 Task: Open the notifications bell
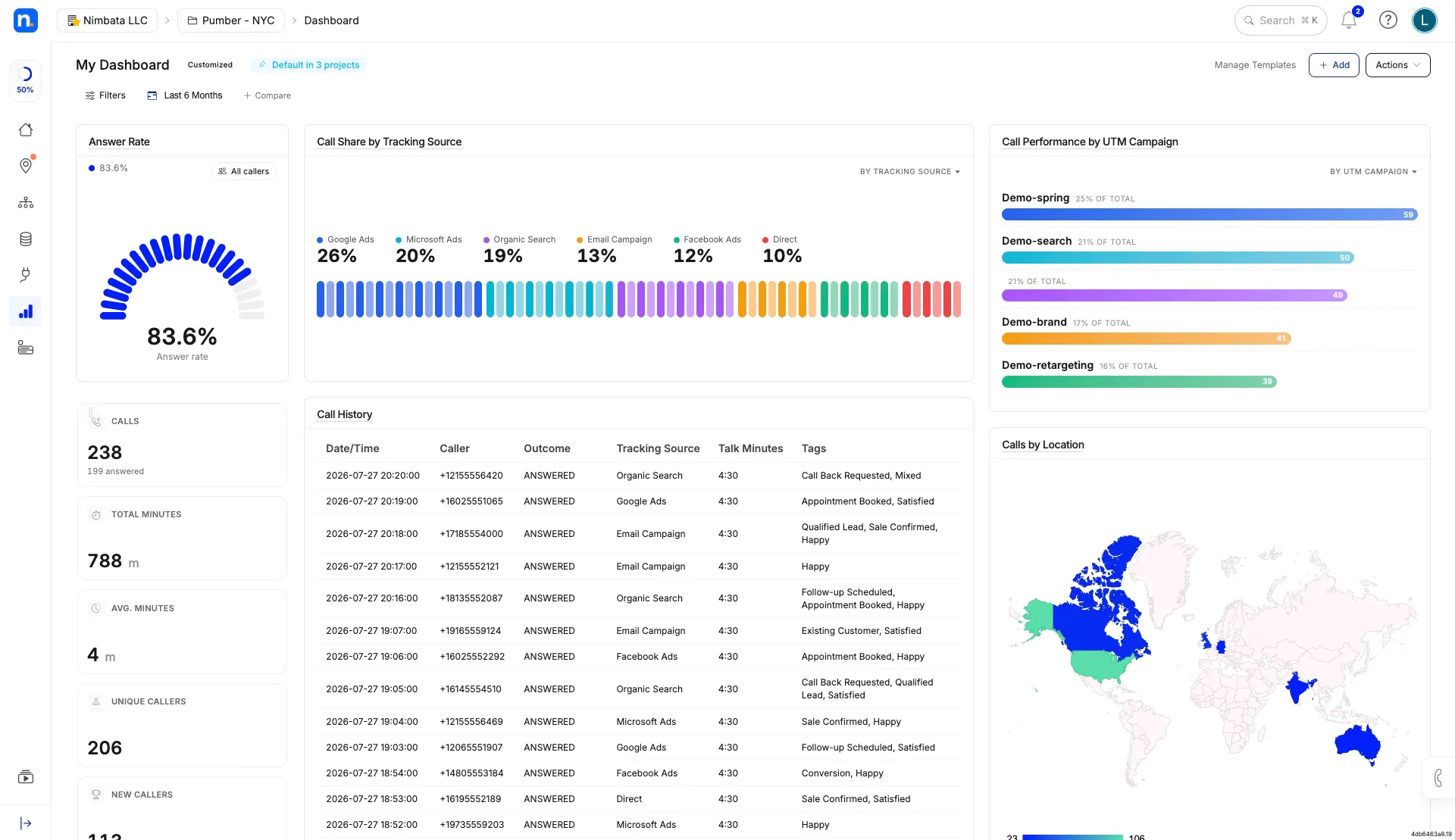pos(1349,20)
